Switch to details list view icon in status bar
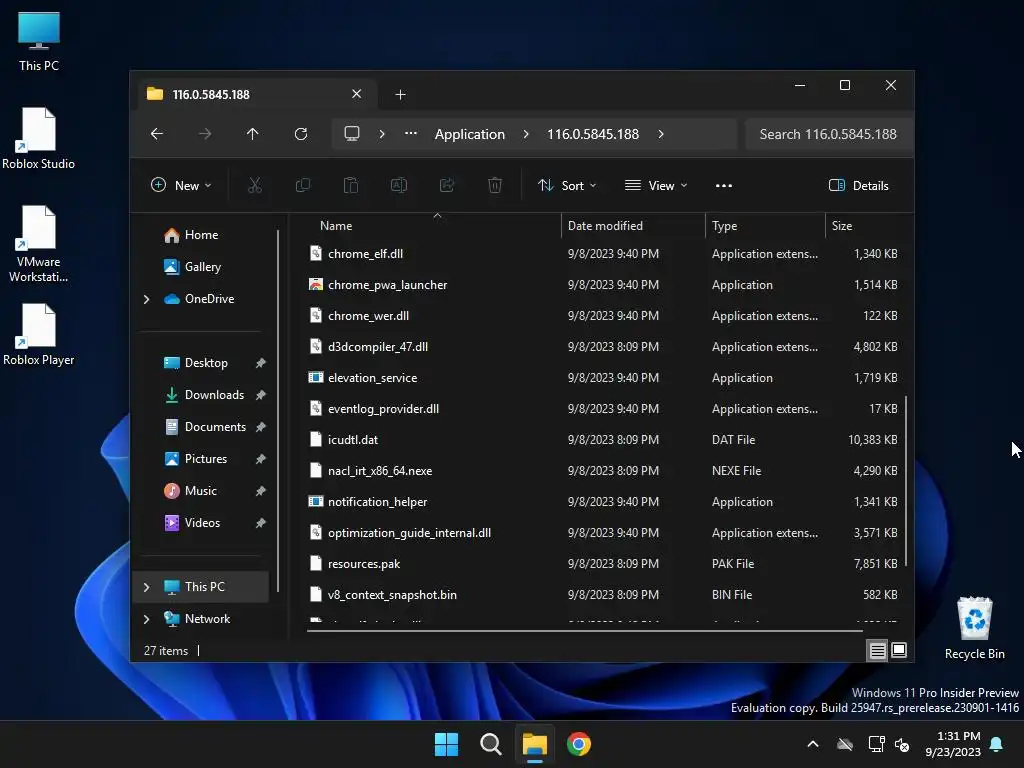 point(878,650)
